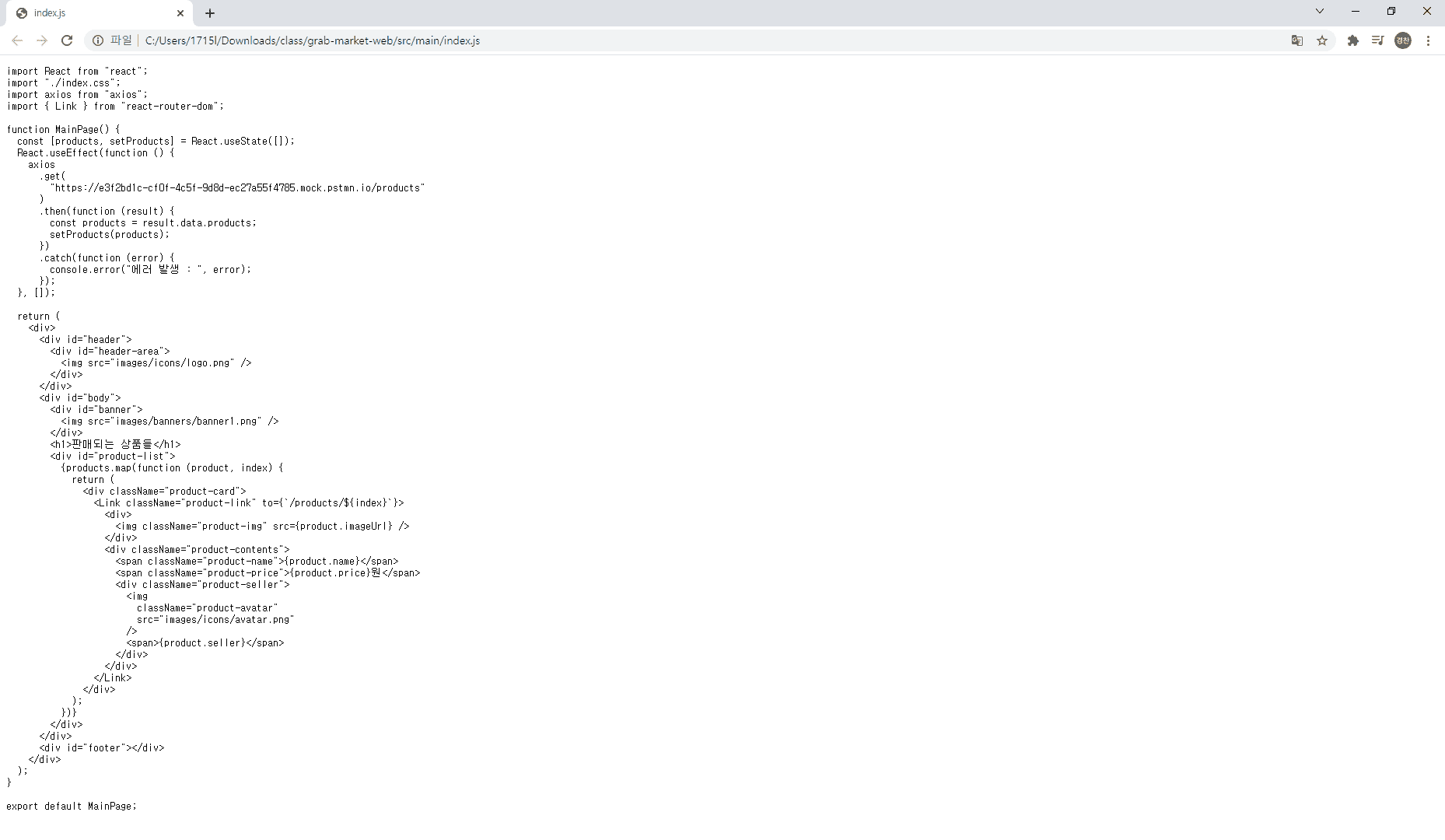
Task: Click the '<div className="product-card">' line
Action: point(165,491)
